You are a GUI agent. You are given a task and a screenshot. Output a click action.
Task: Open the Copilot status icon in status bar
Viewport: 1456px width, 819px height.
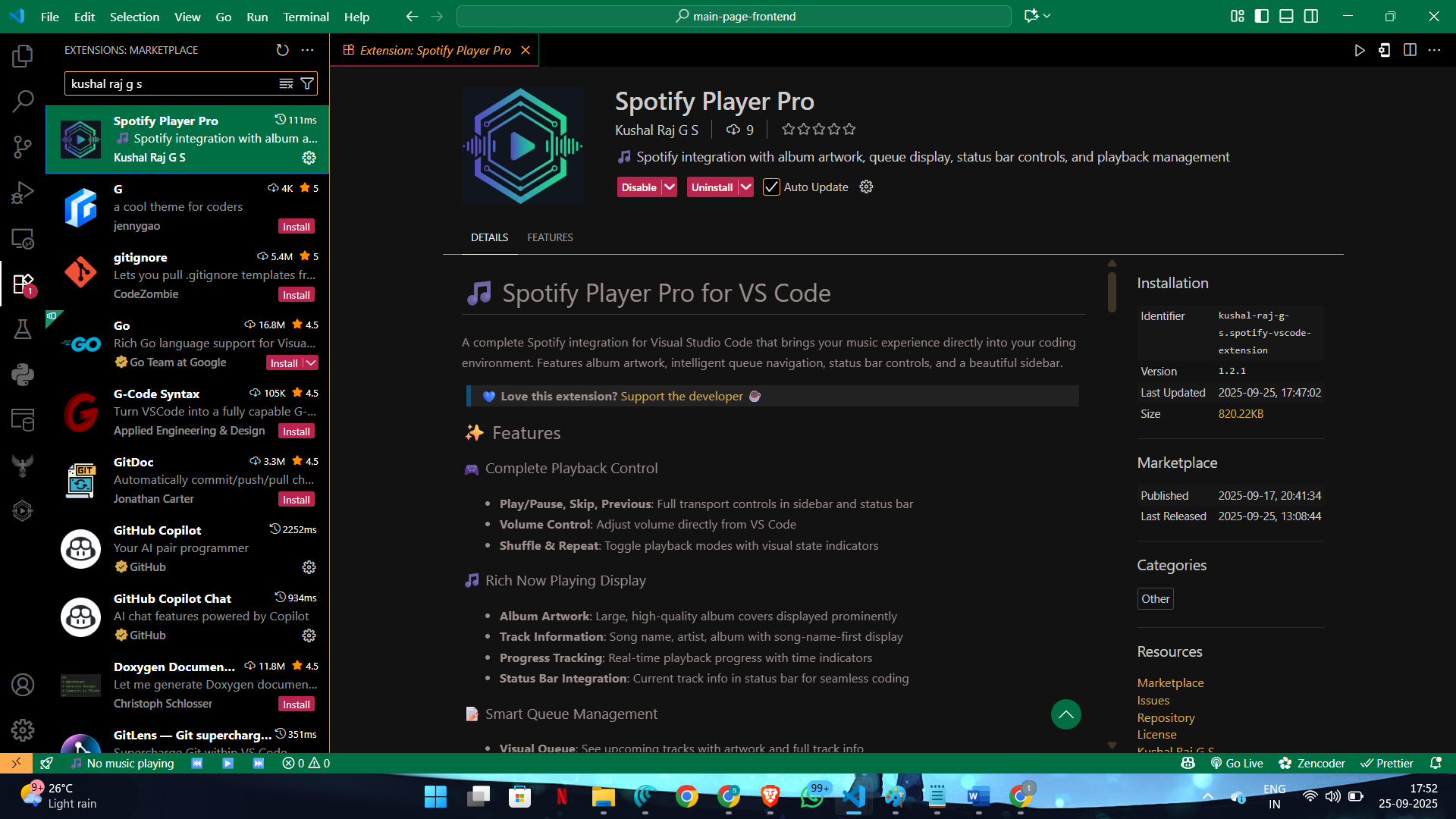click(x=1188, y=764)
